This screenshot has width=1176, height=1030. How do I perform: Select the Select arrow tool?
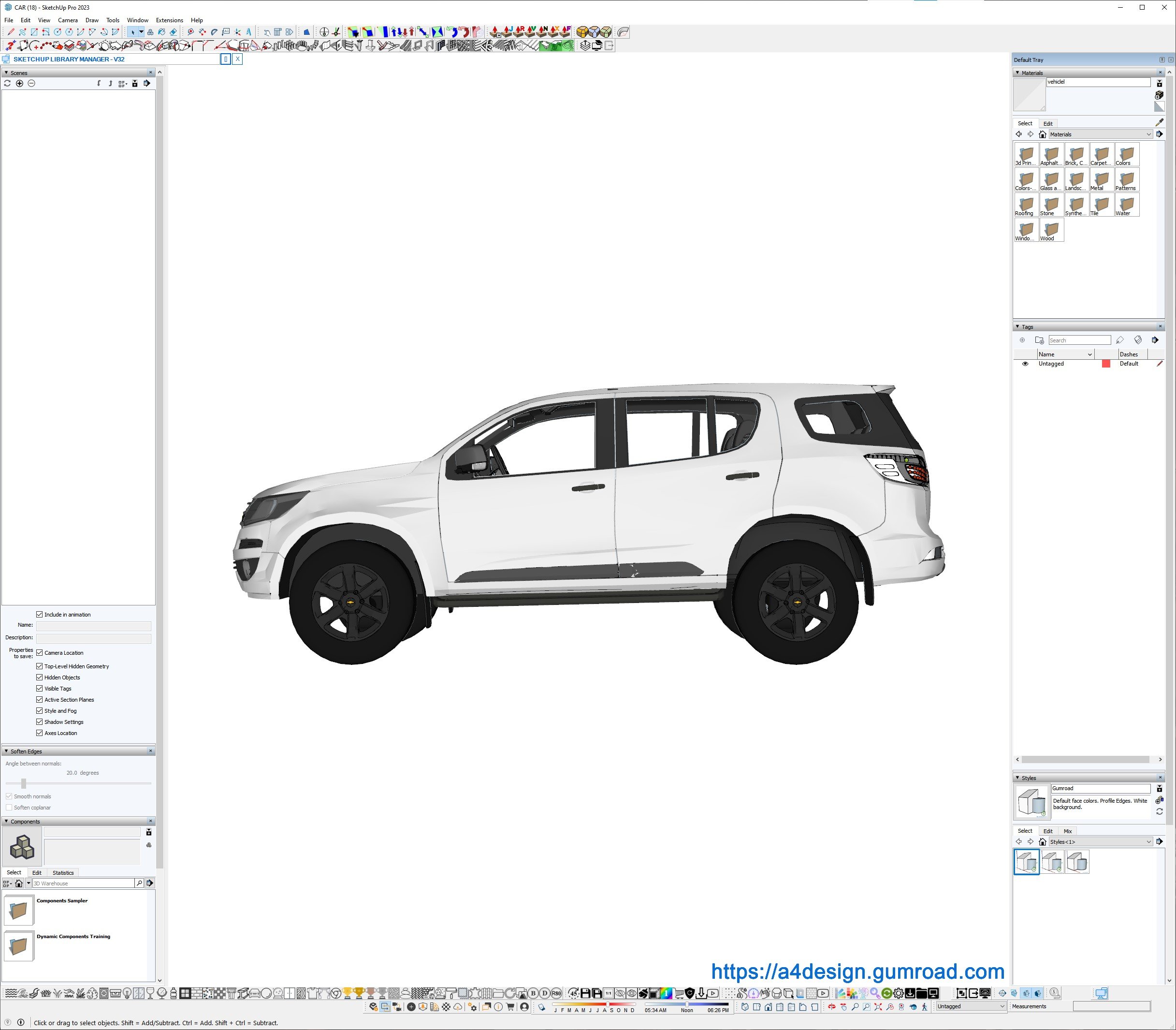[133, 32]
